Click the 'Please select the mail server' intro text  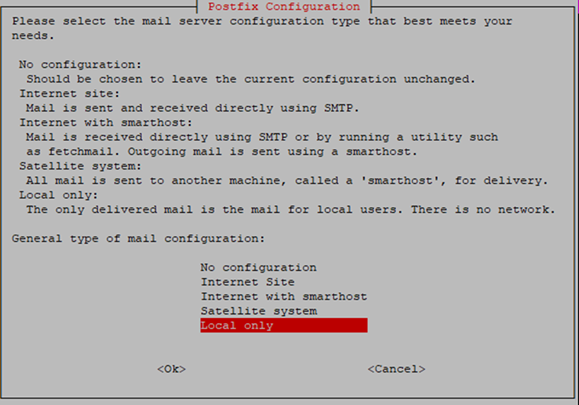click(262, 28)
